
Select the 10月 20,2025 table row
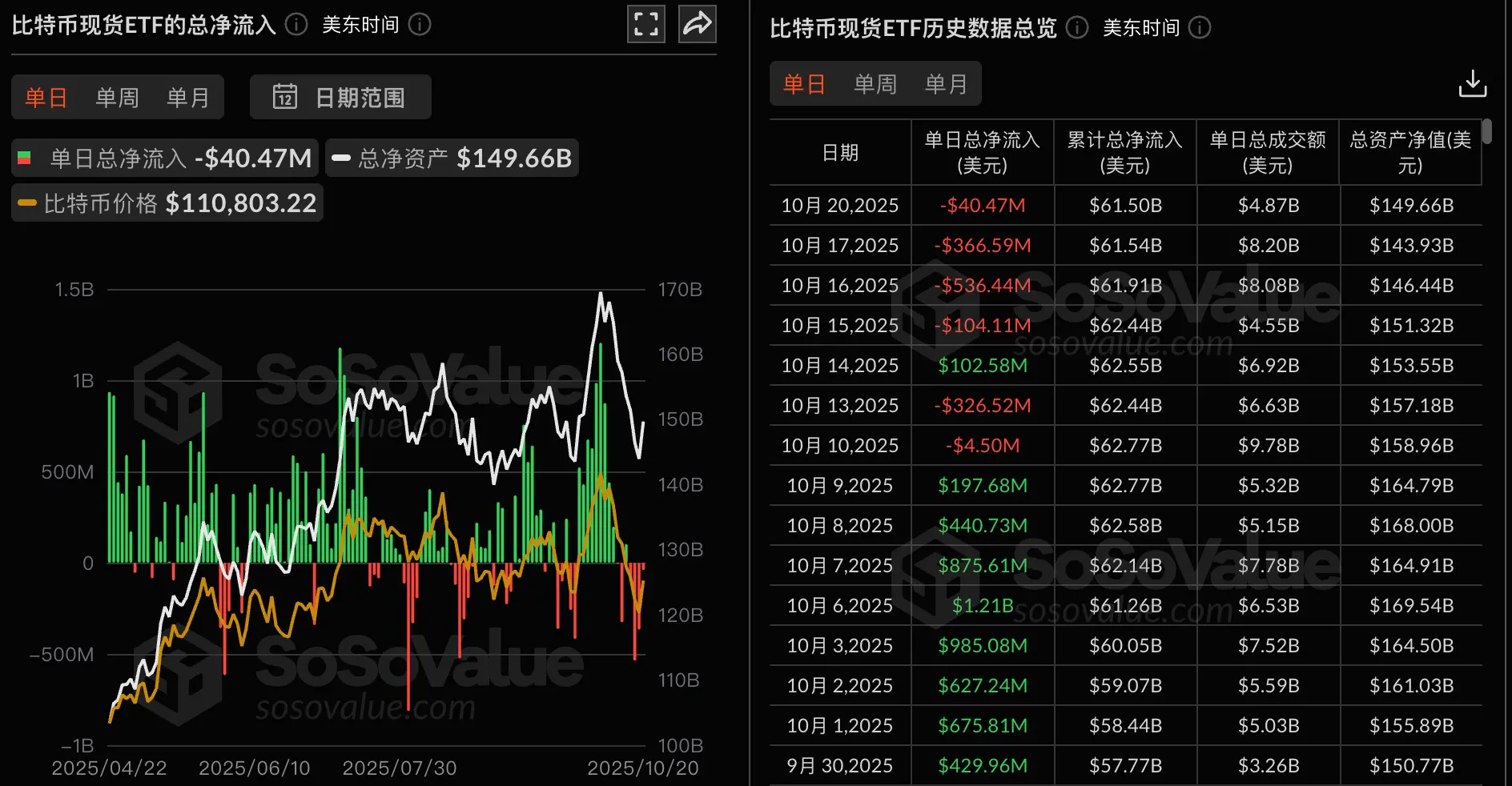click(839, 205)
